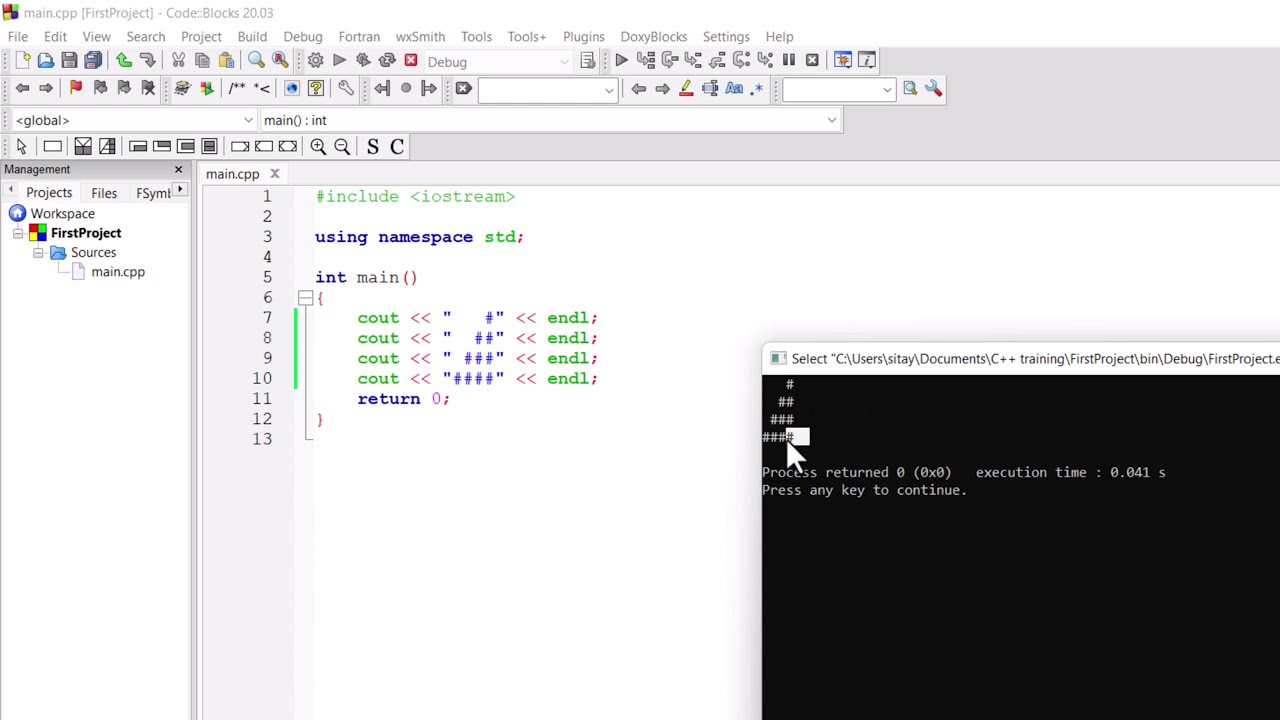
Task: Click the Sources folder label
Action: 93,253
